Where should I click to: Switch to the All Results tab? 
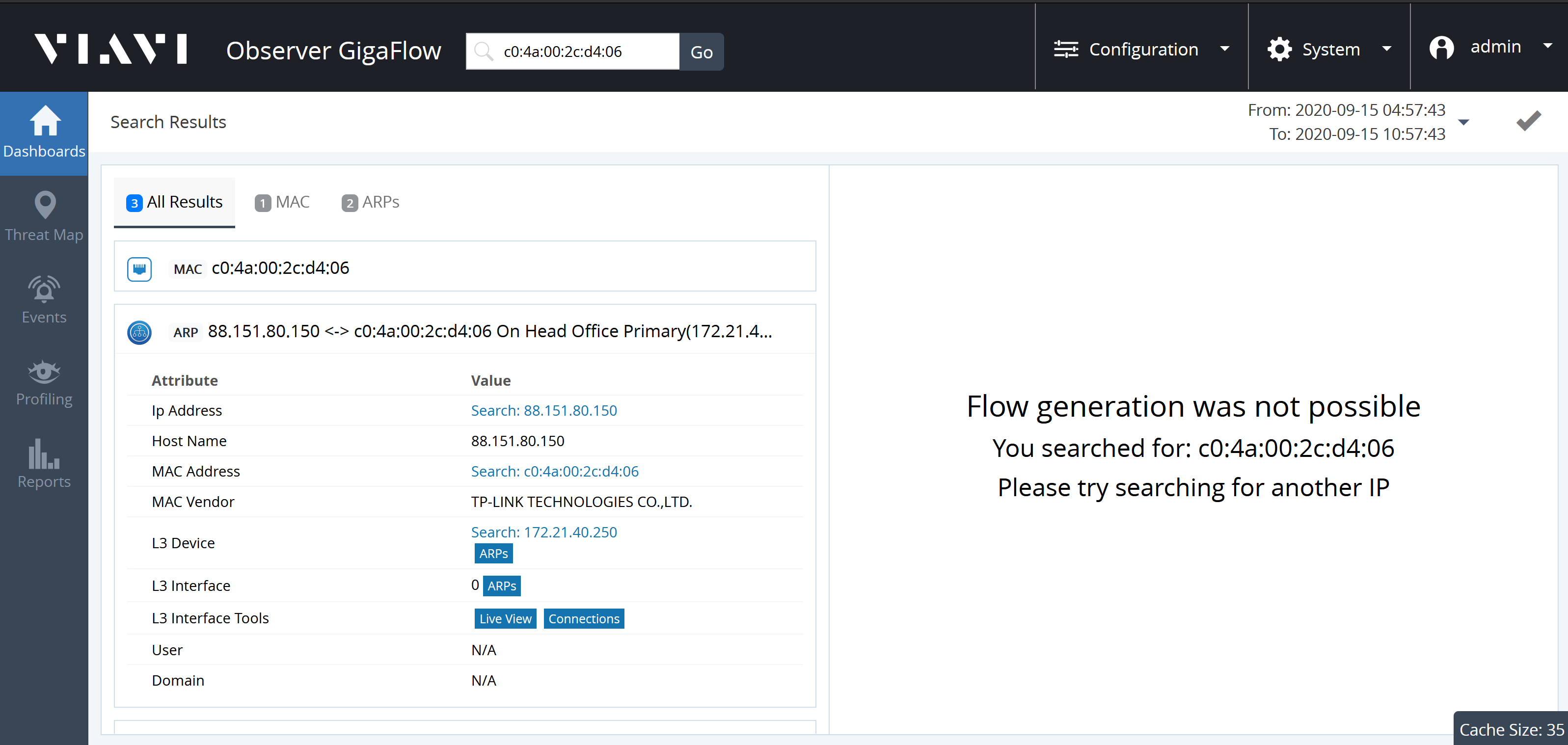pyautogui.click(x=174, y=202)
